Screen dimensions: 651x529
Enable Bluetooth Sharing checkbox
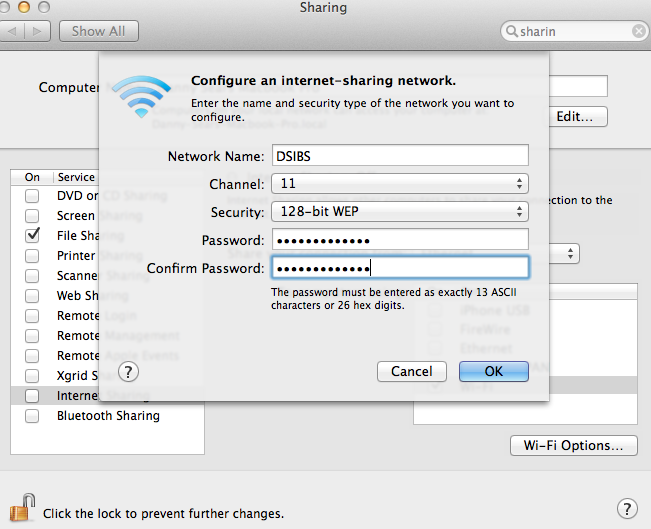pyautogui.click(x=32, y=416)
